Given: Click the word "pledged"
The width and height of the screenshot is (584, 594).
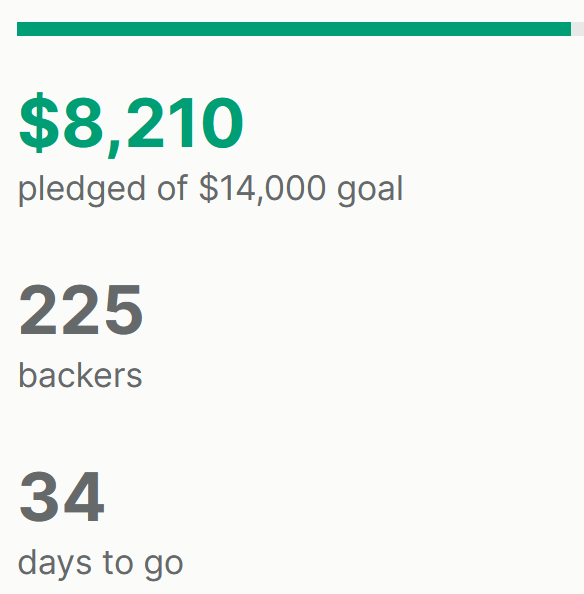Looking at the screenshot, I should pyautogui.click(x=82, y=189).
